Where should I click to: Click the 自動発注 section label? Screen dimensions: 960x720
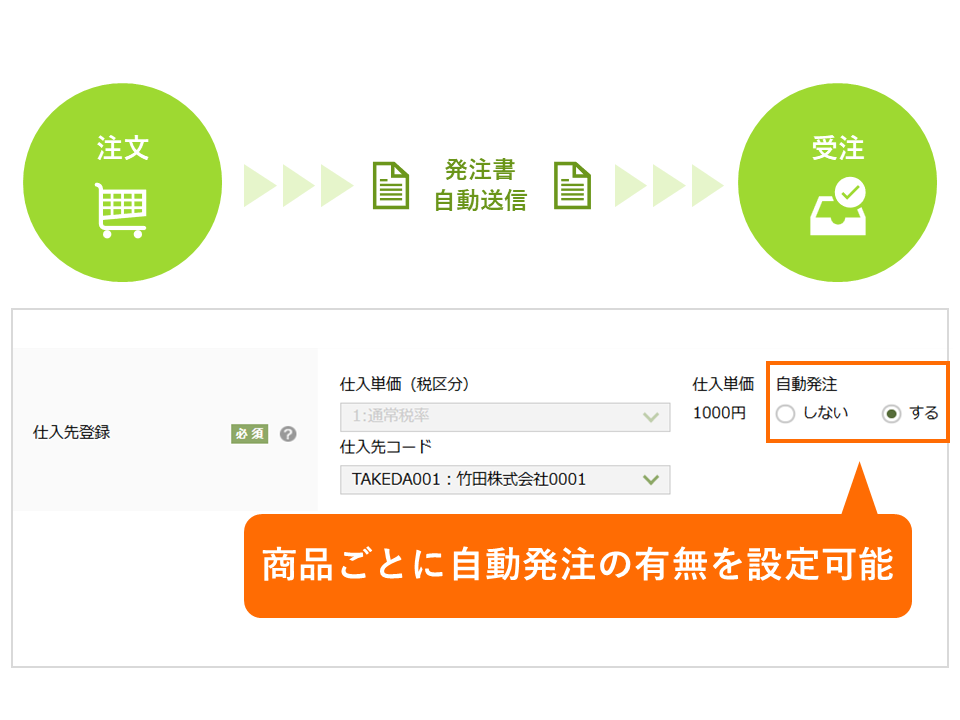[x=806, y=383]
